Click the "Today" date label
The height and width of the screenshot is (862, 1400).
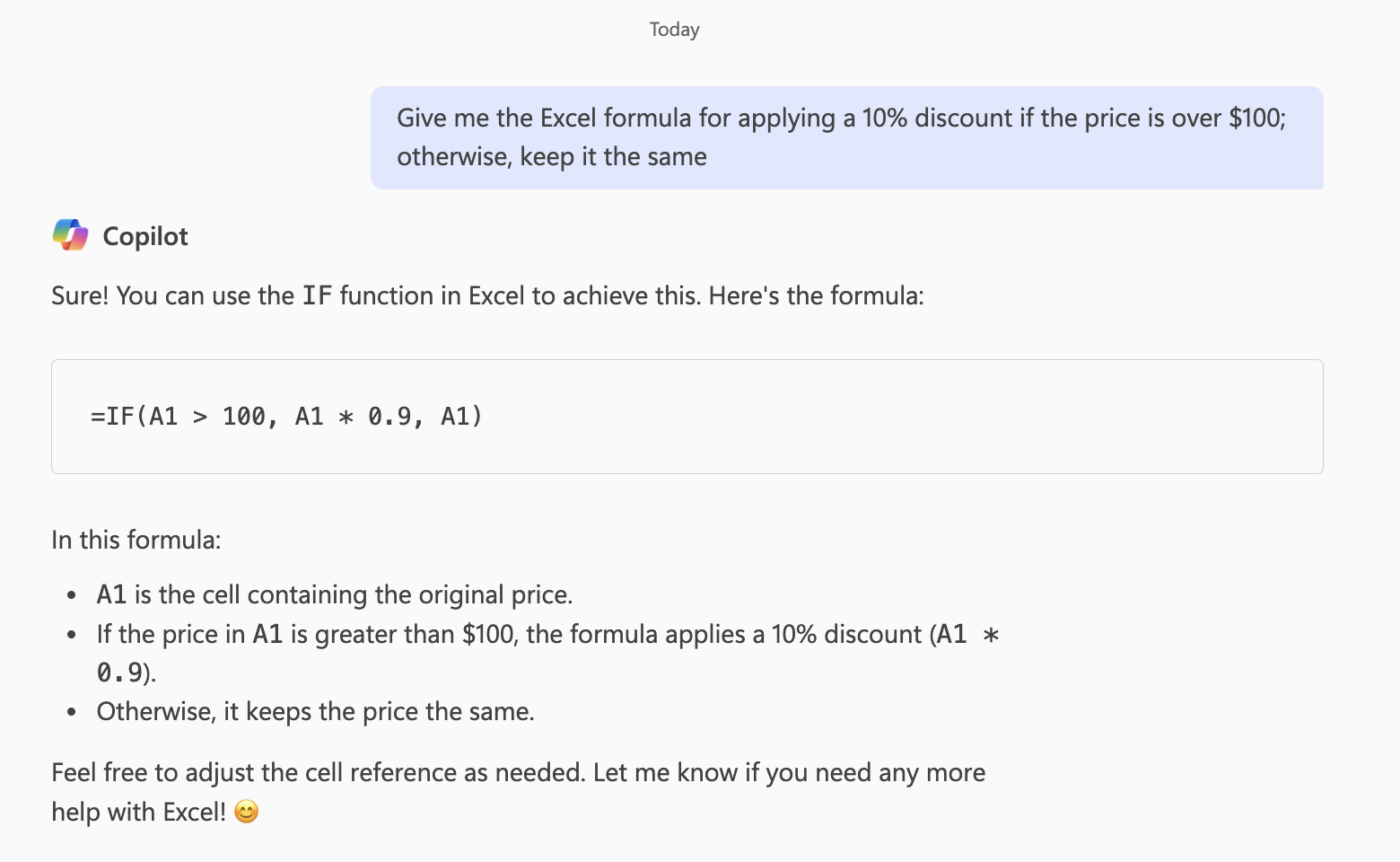tap(674, 29)
